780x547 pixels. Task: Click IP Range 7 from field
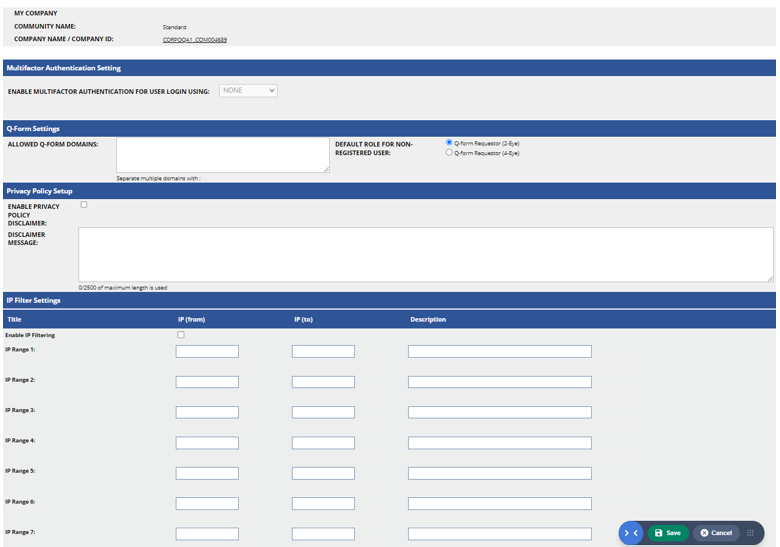pyautogui.click(x=207, y=534)
